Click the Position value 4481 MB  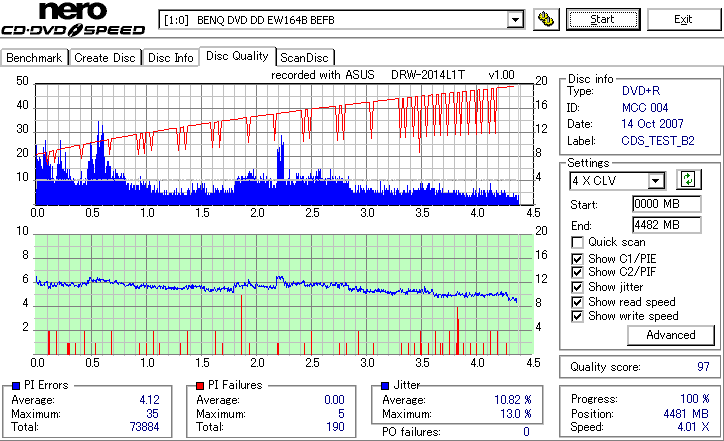pos(686,413)
